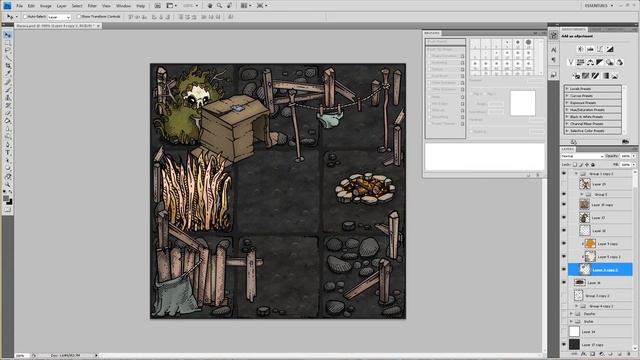This screenshot has width=640, height=360.
Task: Click Delete layer trash icon
Action: (629, 354)
